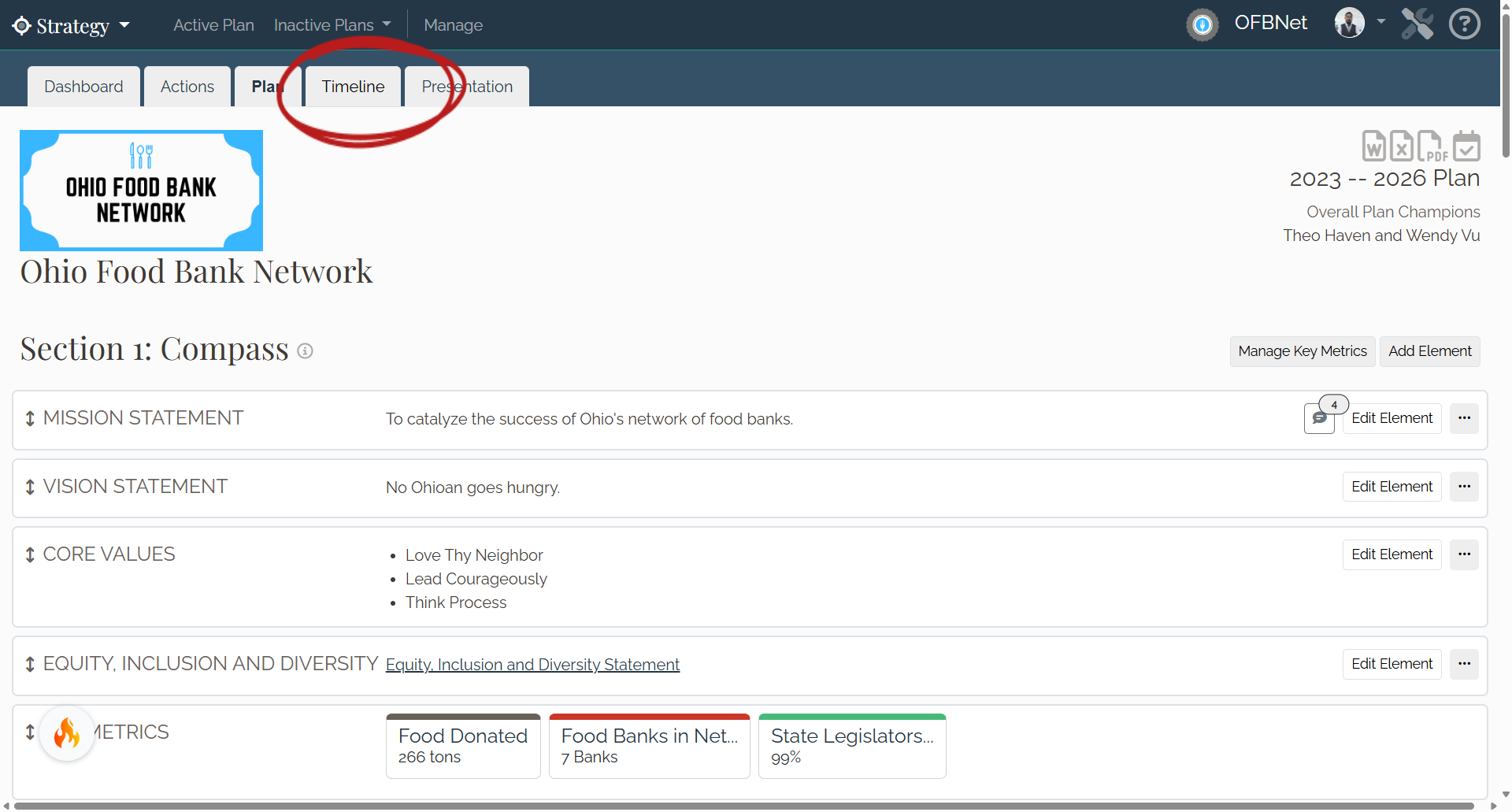Switch to the Dashboard tab
Image resolution: width=1512 pixels, height=812 pixels.
pyautogui.click(x=83, y=87)
